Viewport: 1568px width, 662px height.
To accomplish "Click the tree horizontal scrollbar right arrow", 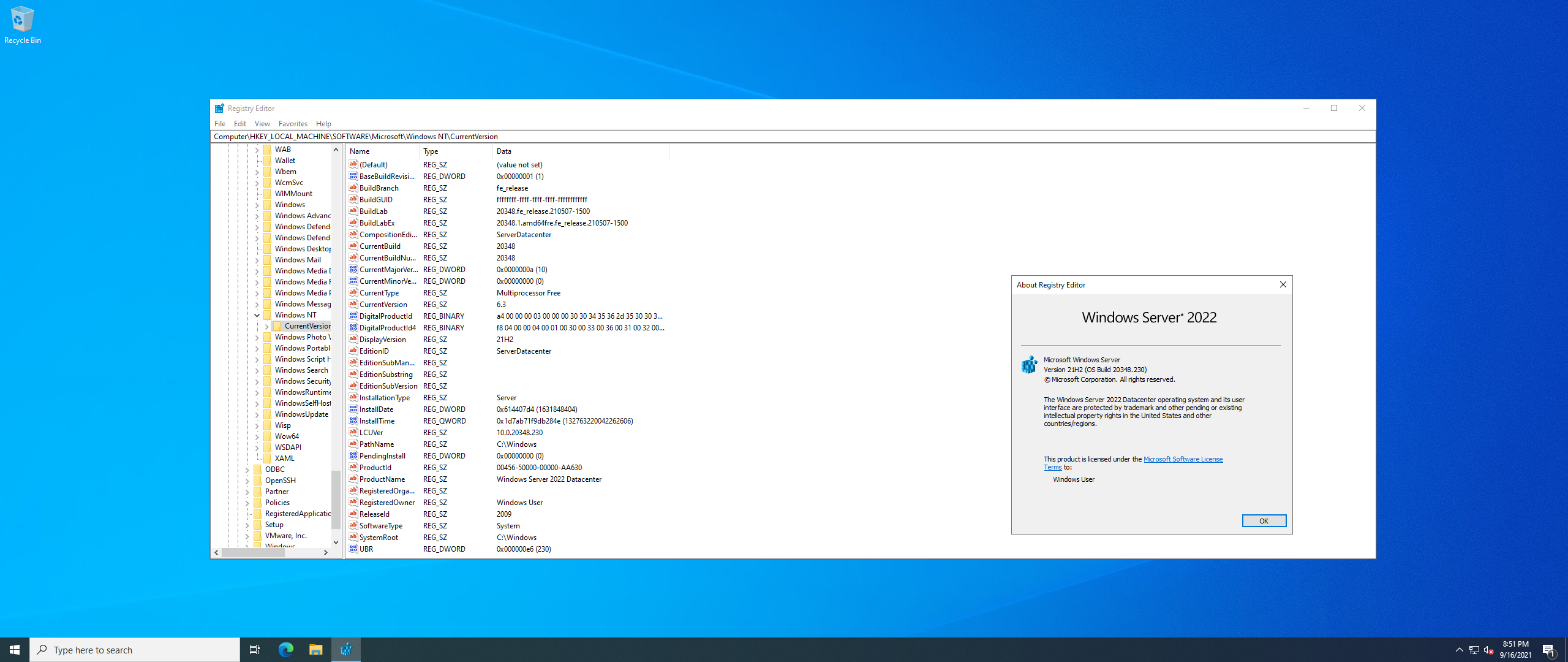I will click(x=325, y=552).
